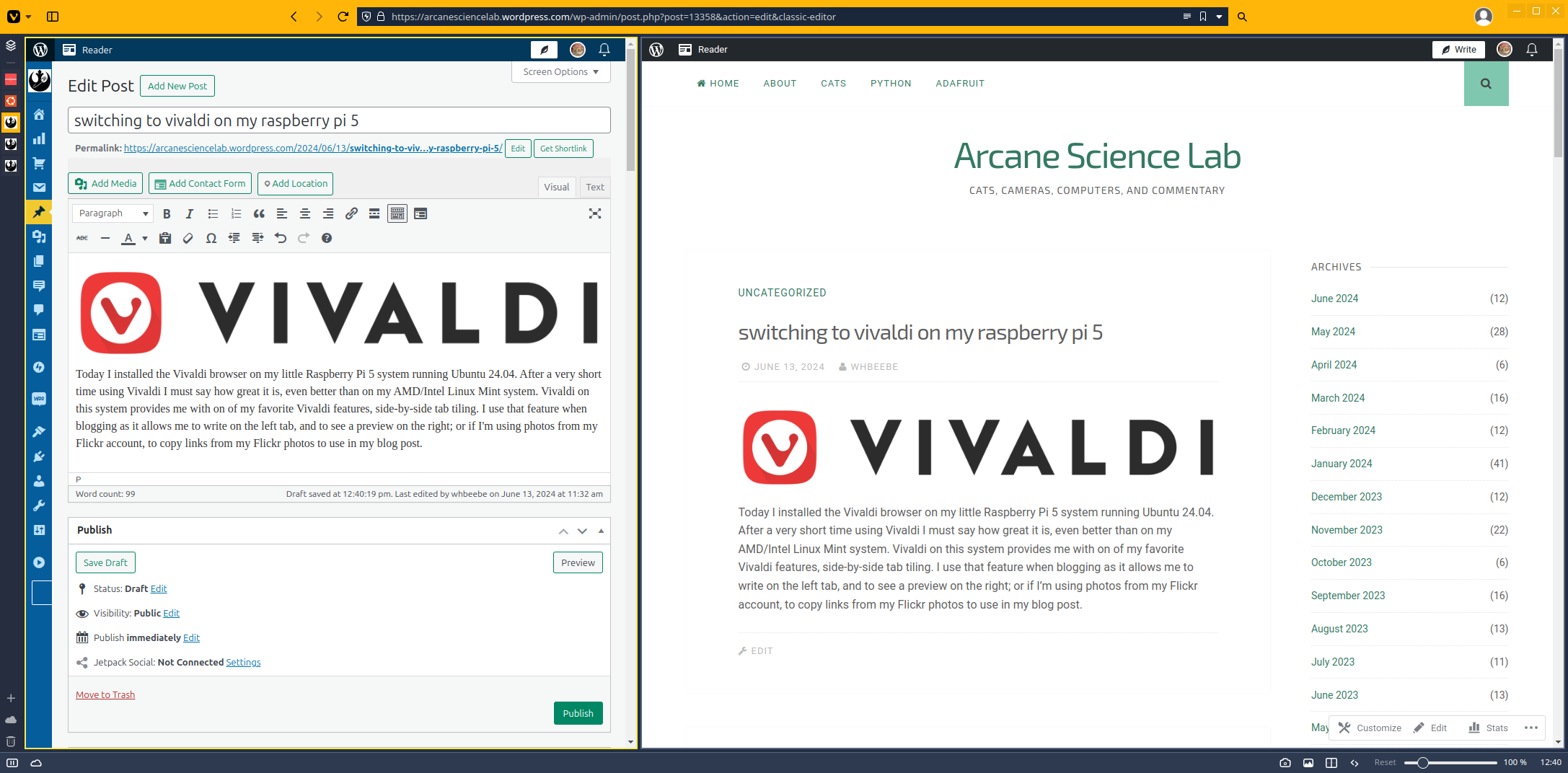
Task: Open the ABOUT menu item
Action: [780, 84]
